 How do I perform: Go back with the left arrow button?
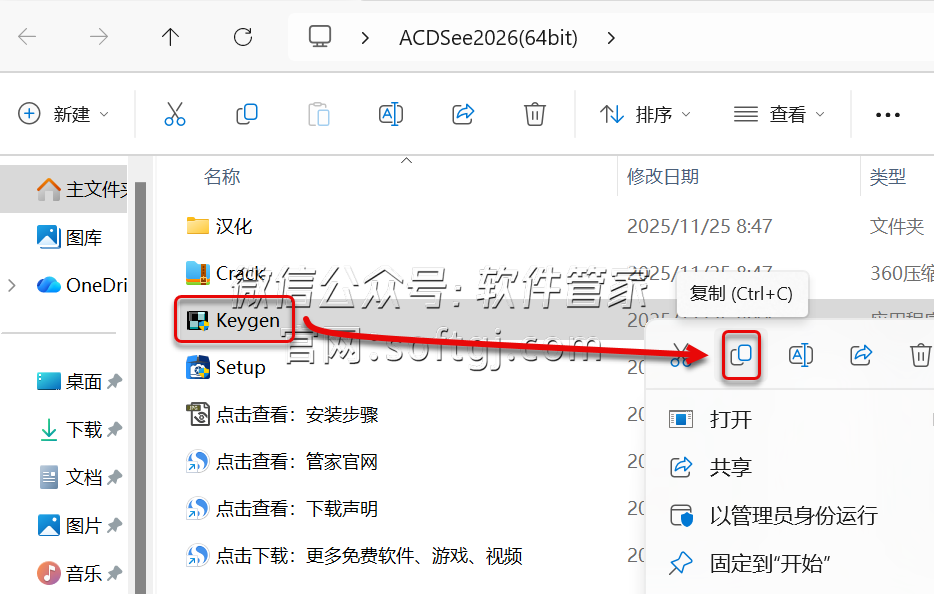(x=27, y=37)
